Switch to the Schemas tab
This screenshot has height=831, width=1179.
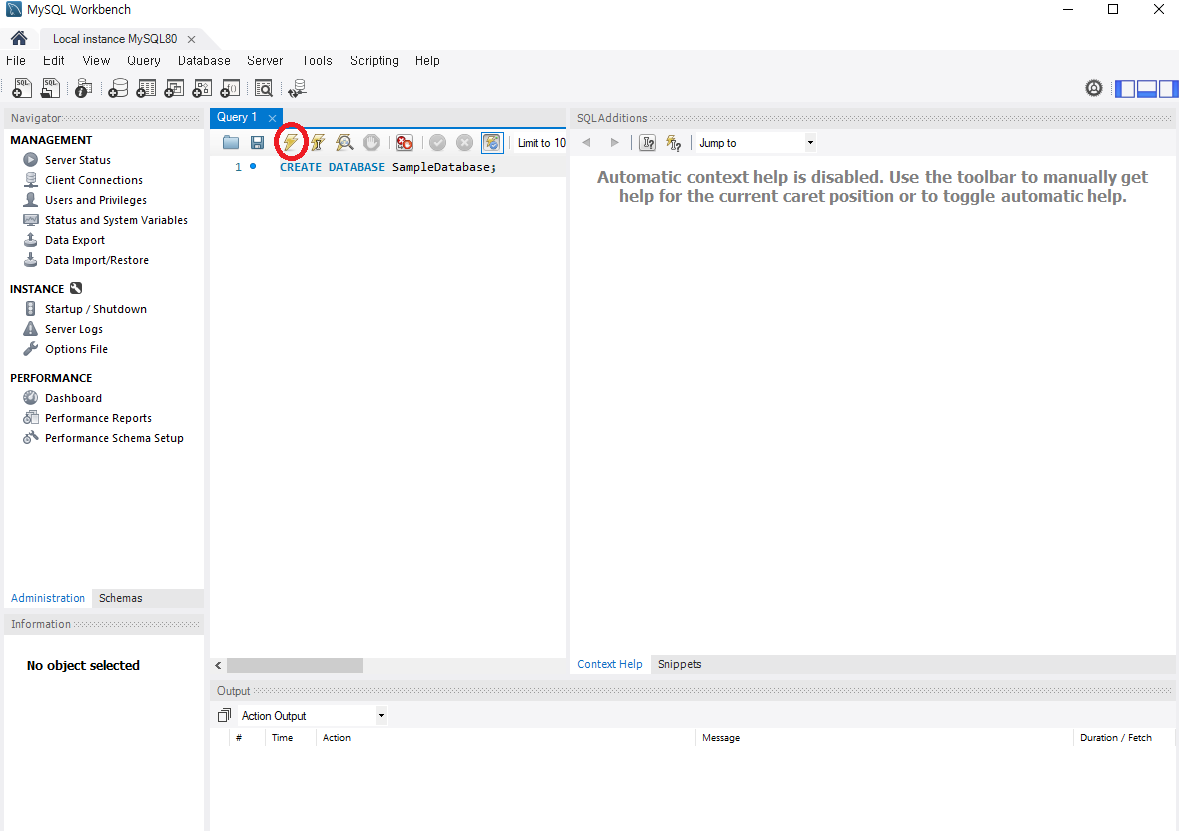tap(120, 598)
